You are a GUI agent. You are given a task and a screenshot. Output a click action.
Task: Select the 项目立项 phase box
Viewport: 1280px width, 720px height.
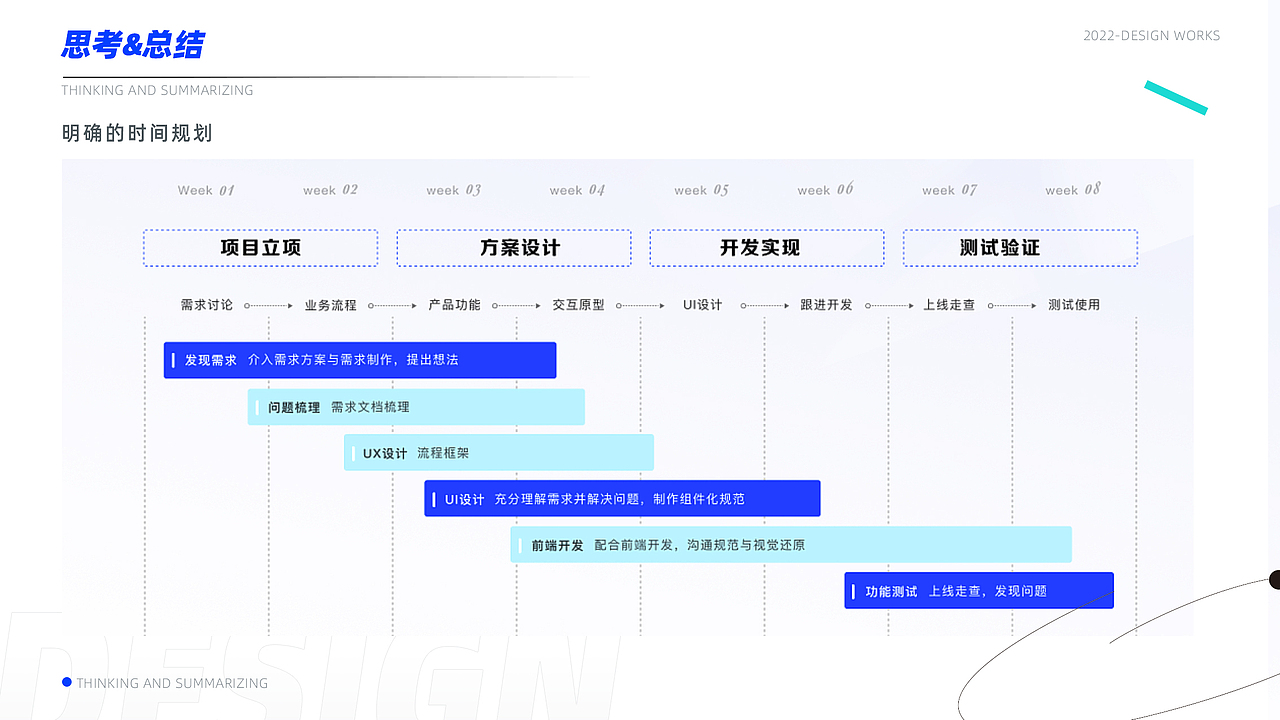click(260, 248)
